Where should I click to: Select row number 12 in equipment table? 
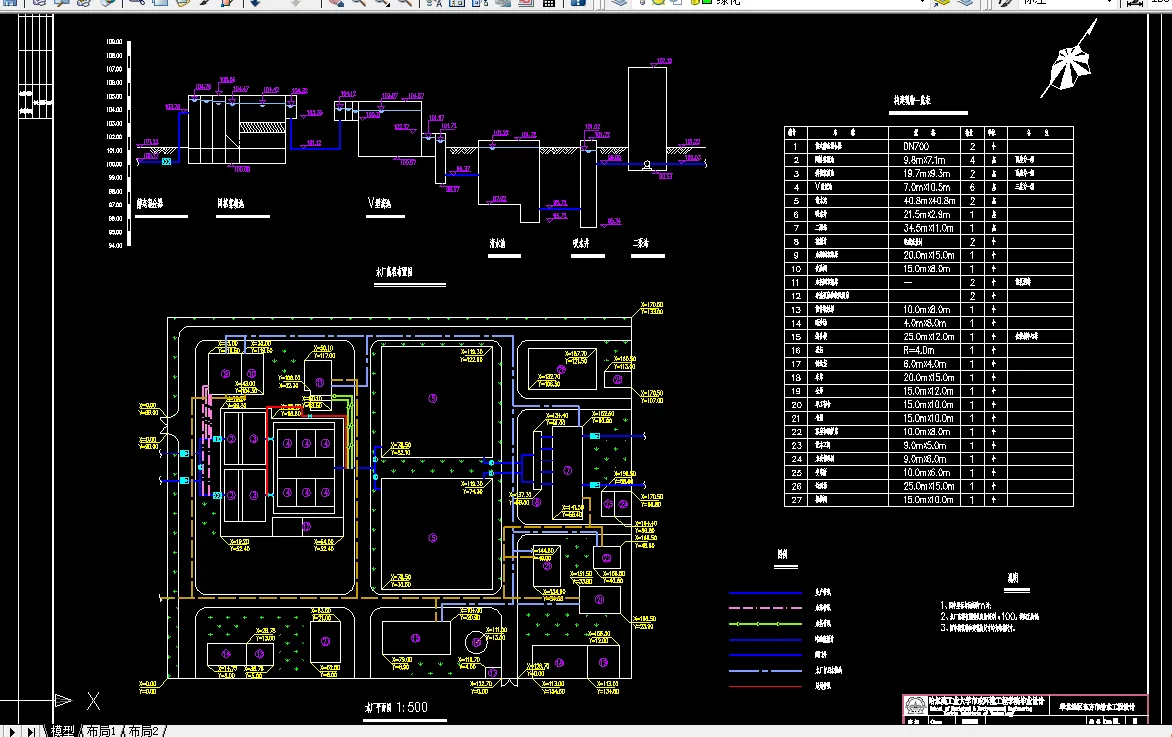pyautogui.click(x=796, y=296)
